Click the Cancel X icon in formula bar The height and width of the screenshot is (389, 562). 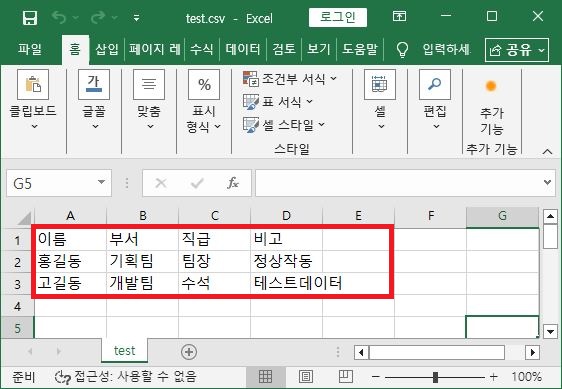click(161, 183)
